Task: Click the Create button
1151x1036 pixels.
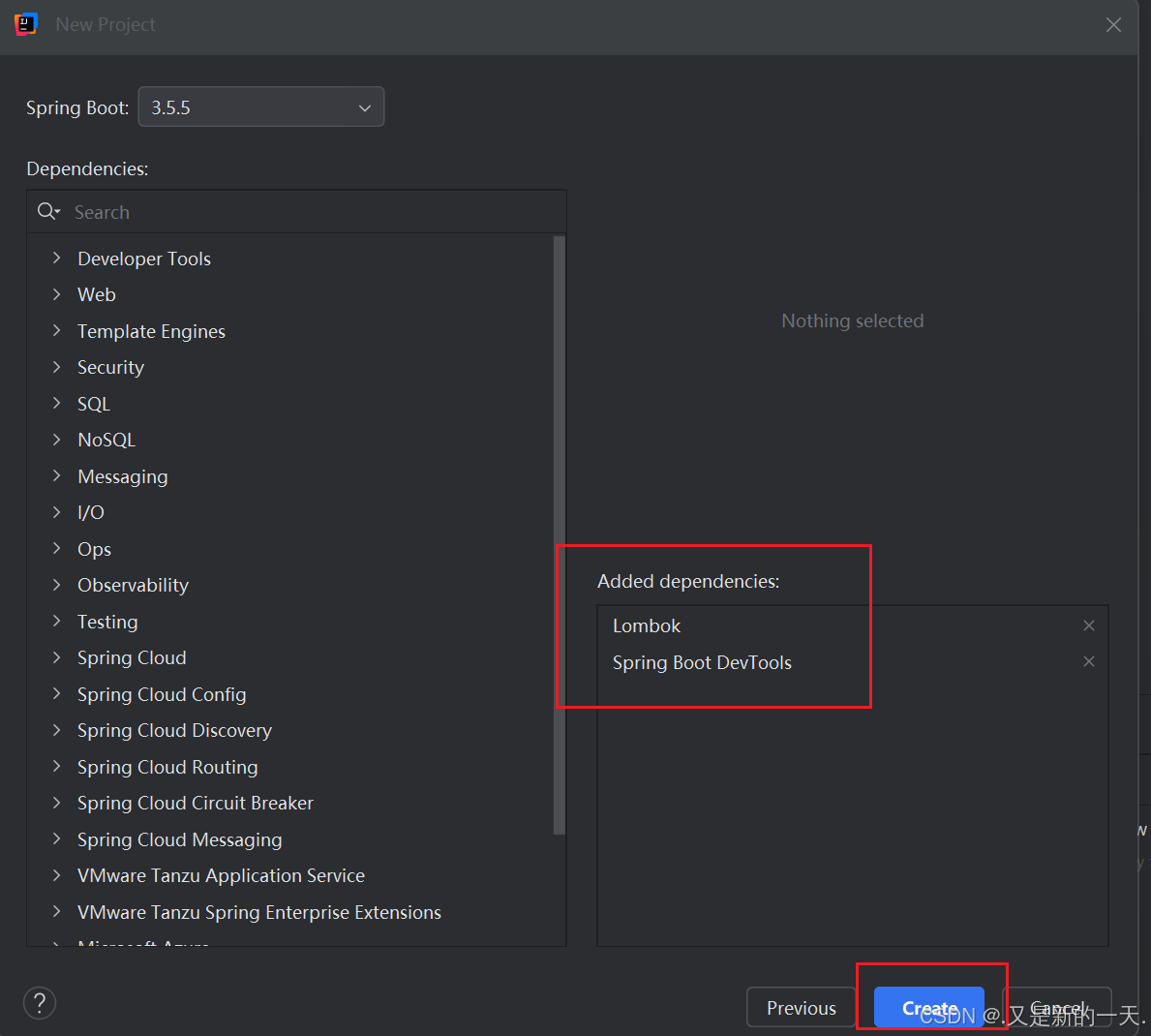Action: 928,1007
